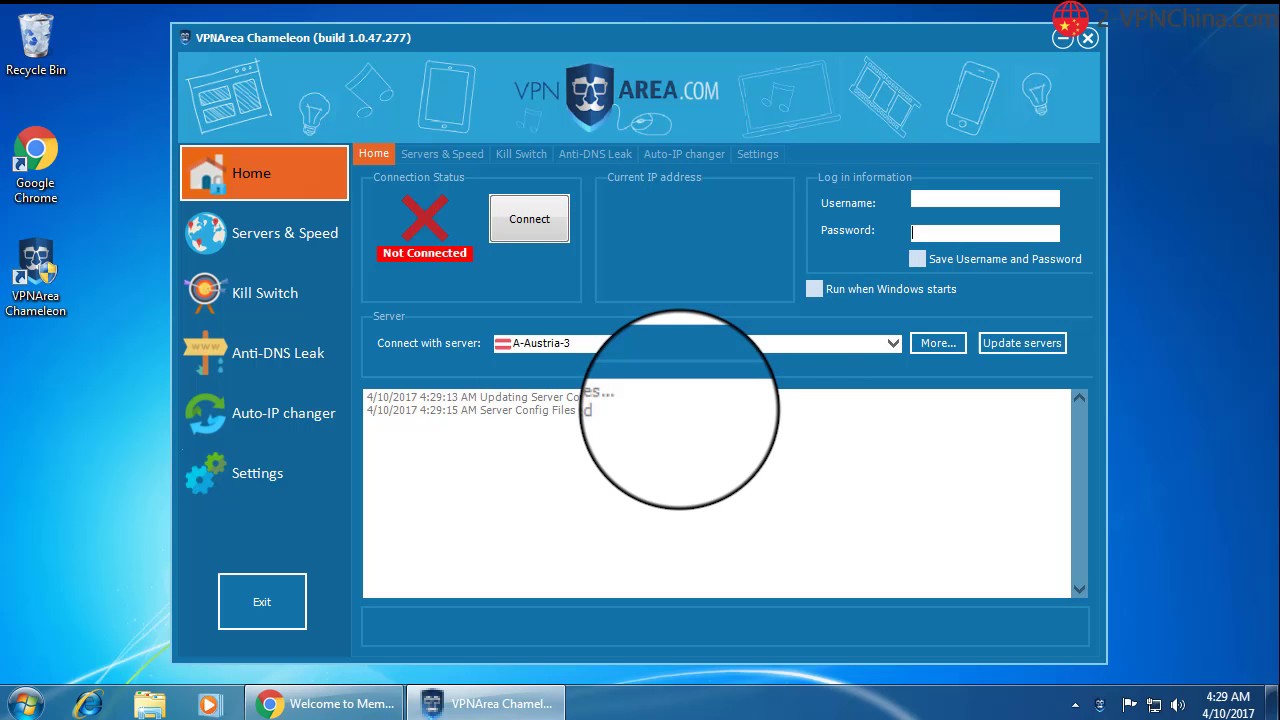Click log scroll up arrow
The width and height of the screenshot is (1280, 720).
pos(1079,398)
